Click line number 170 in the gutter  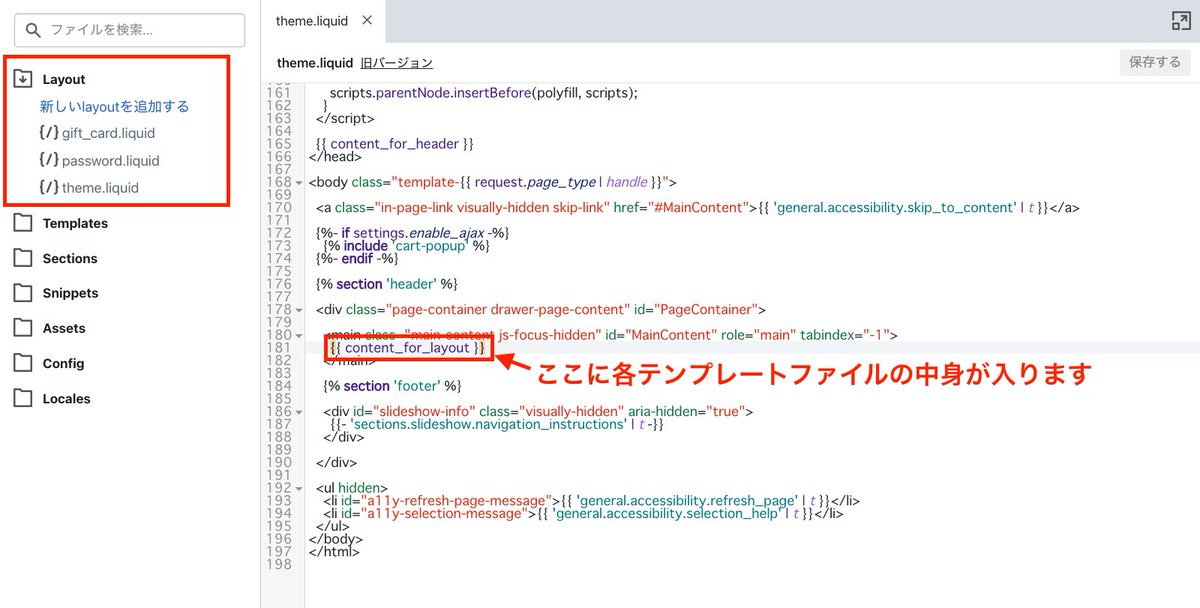[279, 208]
